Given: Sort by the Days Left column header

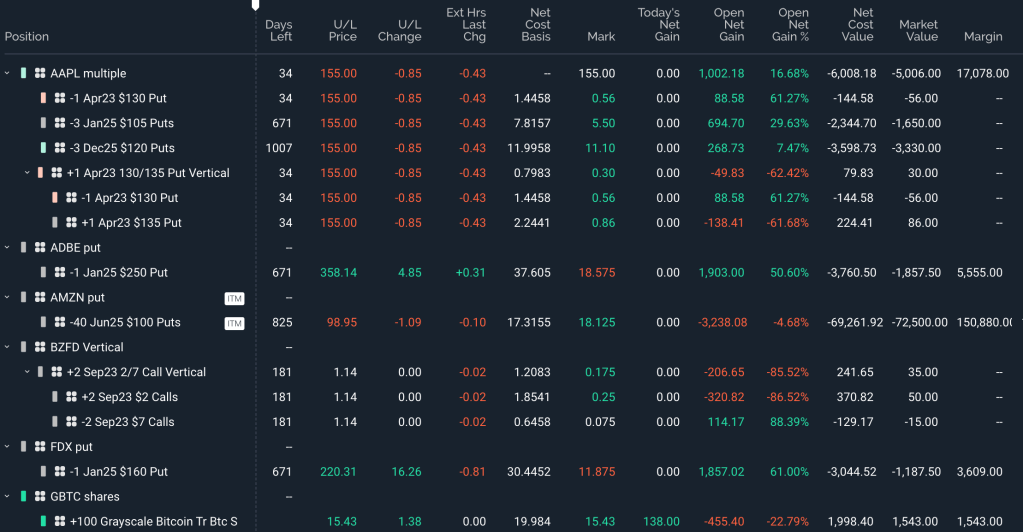Looking at the screenshot, I should click(x=279, y=30).
